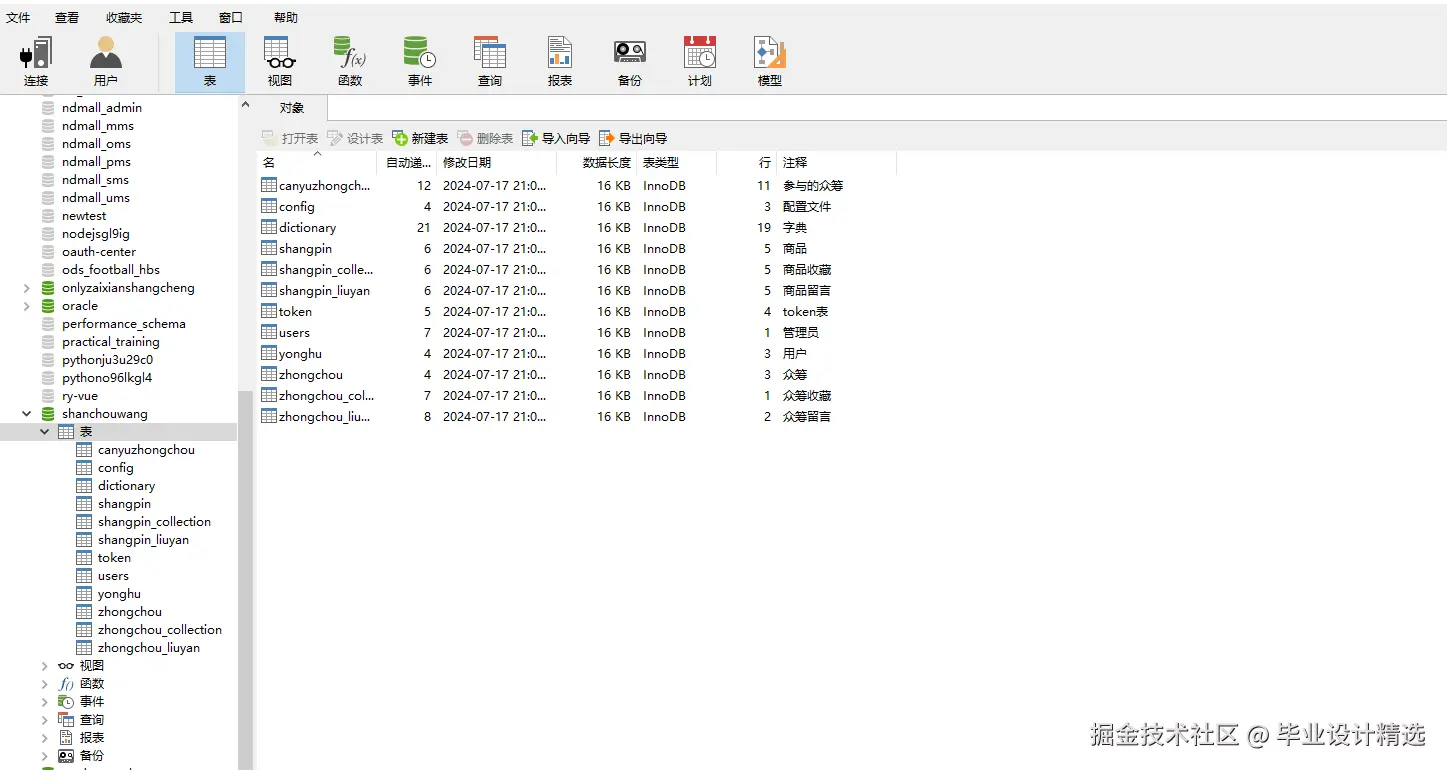Screen dimensions: 1447x770
Task: Select the ods_football_hbs database
Action: pyautogui.click(x=111, y=270)
